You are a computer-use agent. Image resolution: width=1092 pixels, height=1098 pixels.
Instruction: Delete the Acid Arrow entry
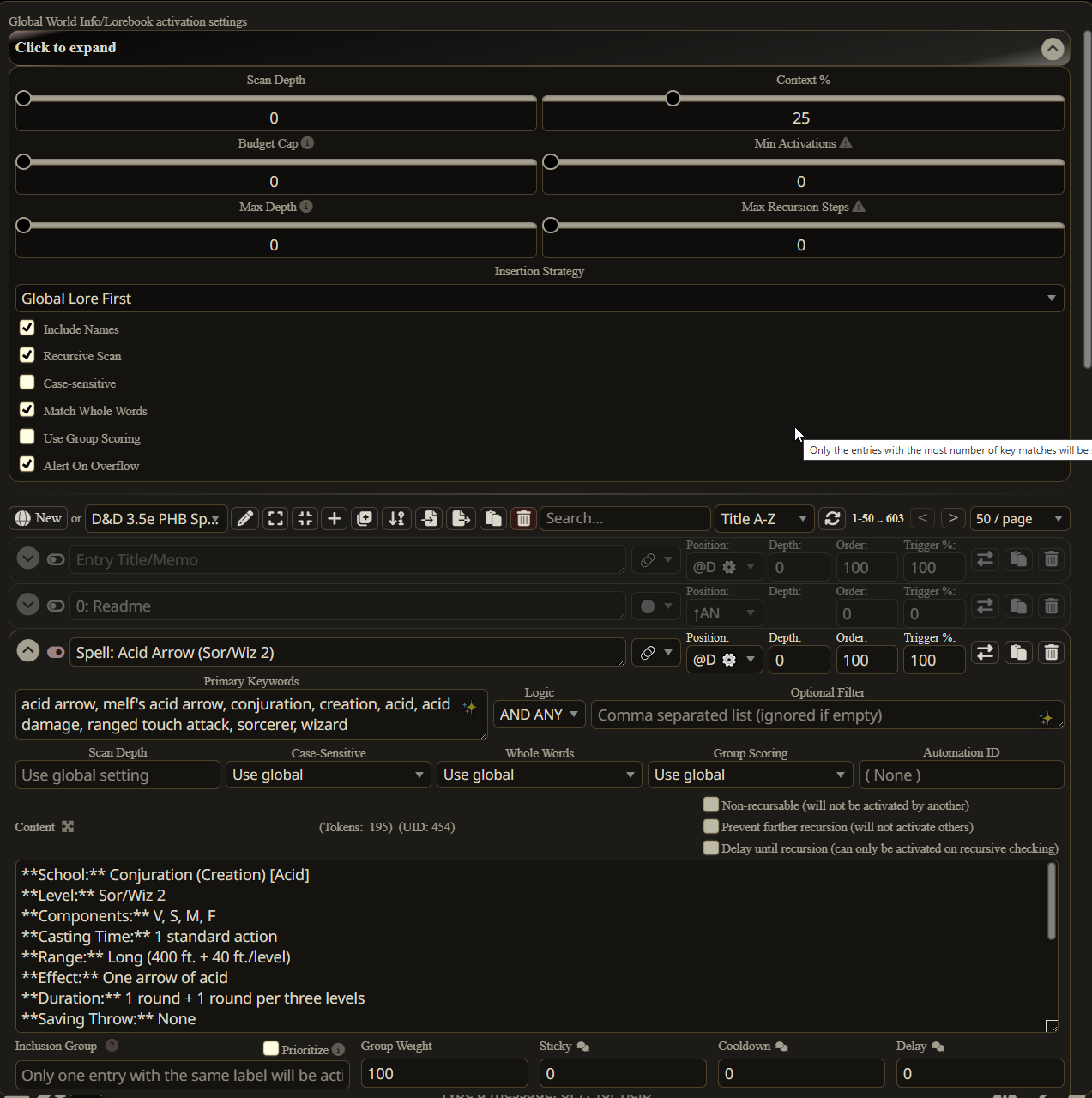[x=1051, y=652]
